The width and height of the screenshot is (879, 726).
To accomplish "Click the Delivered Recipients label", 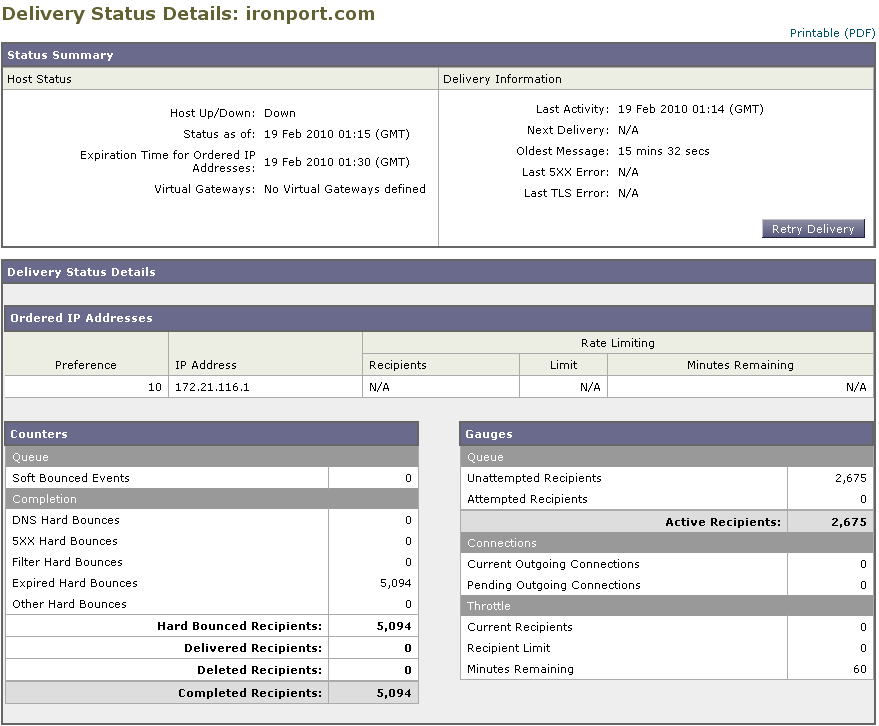I will coord(253,648).
